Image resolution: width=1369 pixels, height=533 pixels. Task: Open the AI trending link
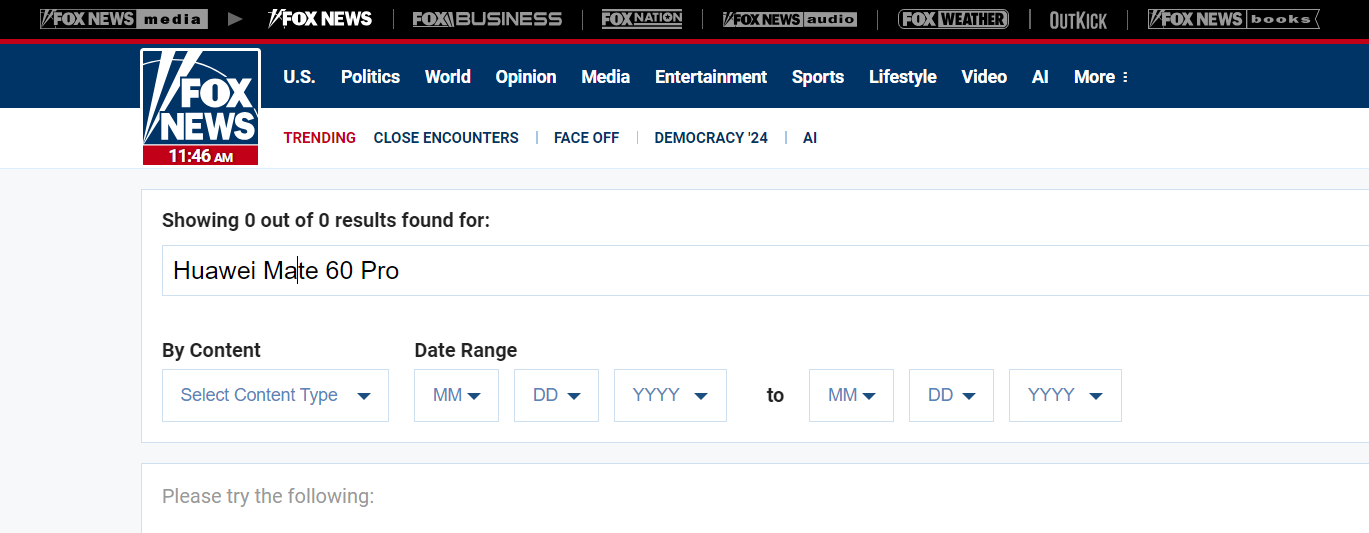(810, 138)
